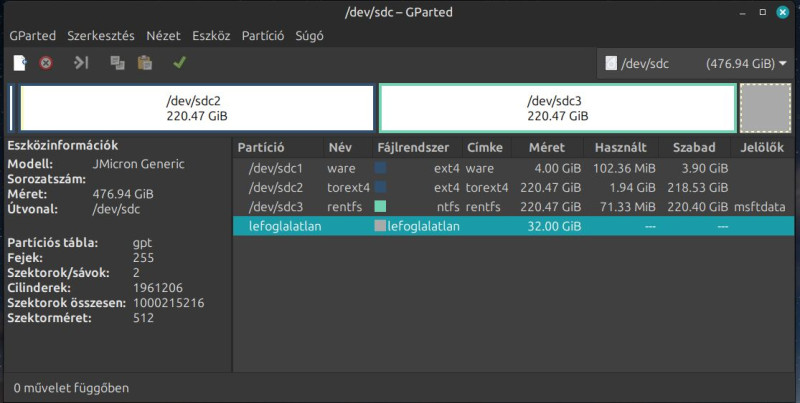The width and height of the screenshot is (800, 403).
Task: Click the Paste clipboard toolbar icon
Action: [145, 63]
